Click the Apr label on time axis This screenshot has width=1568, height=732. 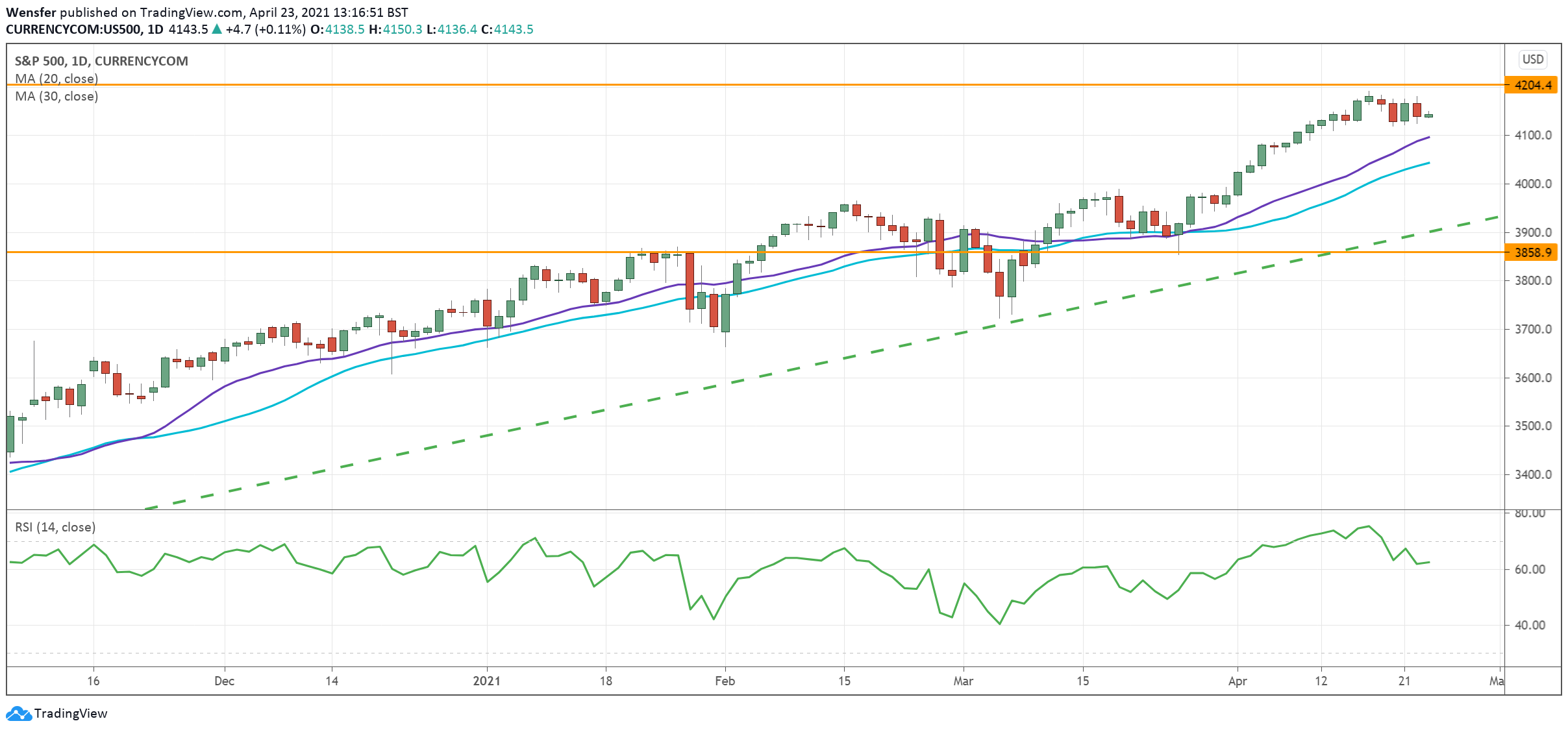(x=1238, y=681)
